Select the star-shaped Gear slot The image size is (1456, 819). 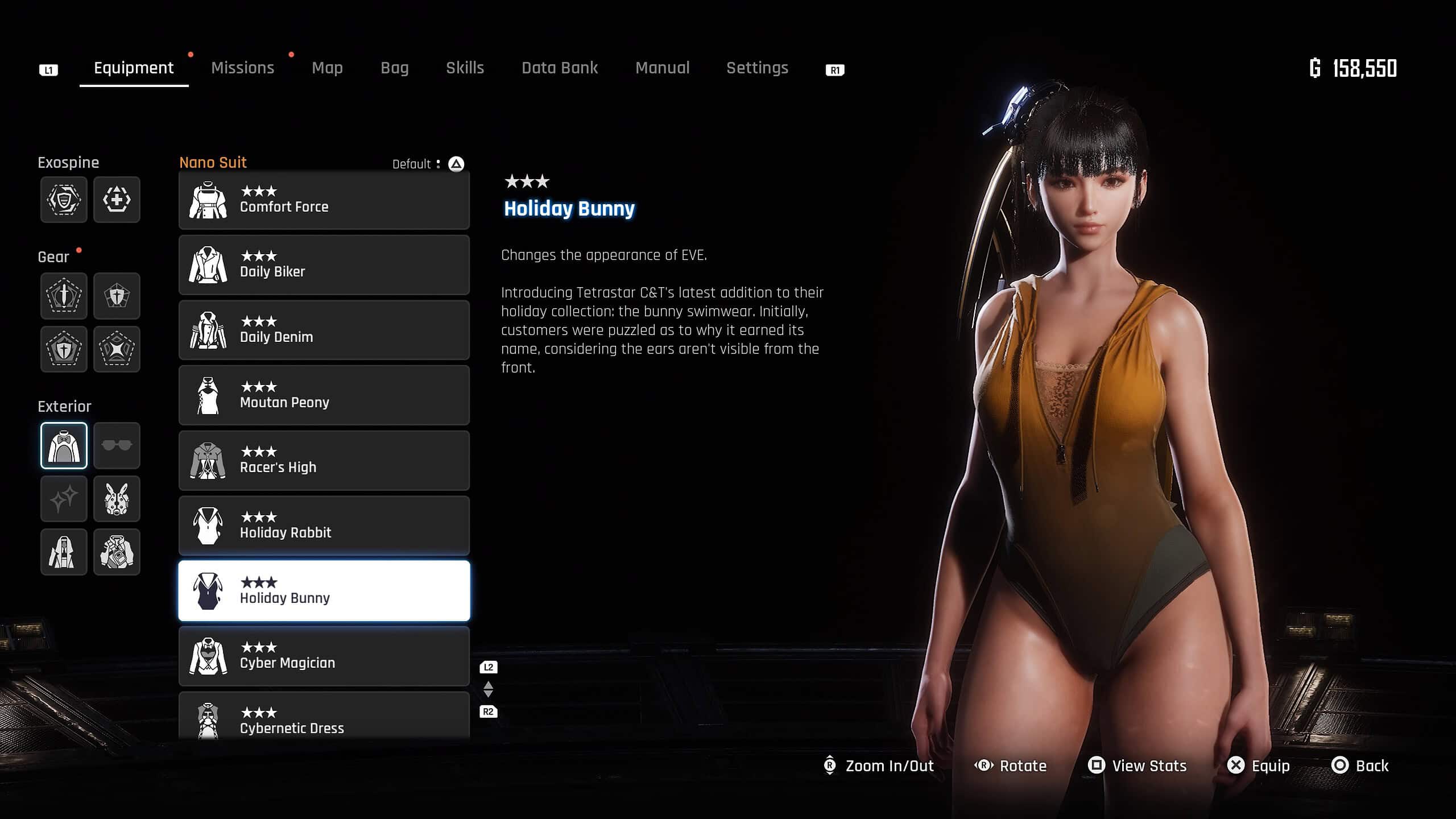point(117,350)
